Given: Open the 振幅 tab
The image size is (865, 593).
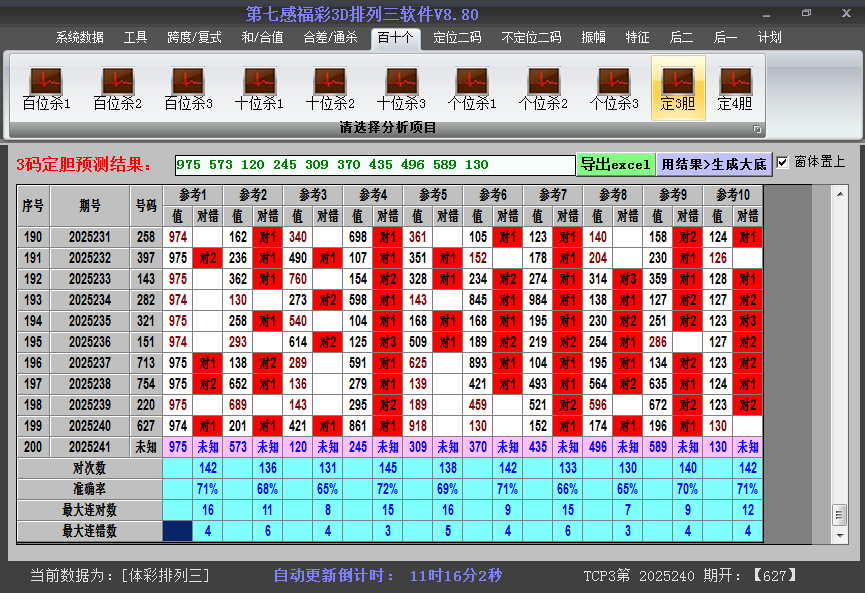Looking at the screenshot, I should point(594,37).
